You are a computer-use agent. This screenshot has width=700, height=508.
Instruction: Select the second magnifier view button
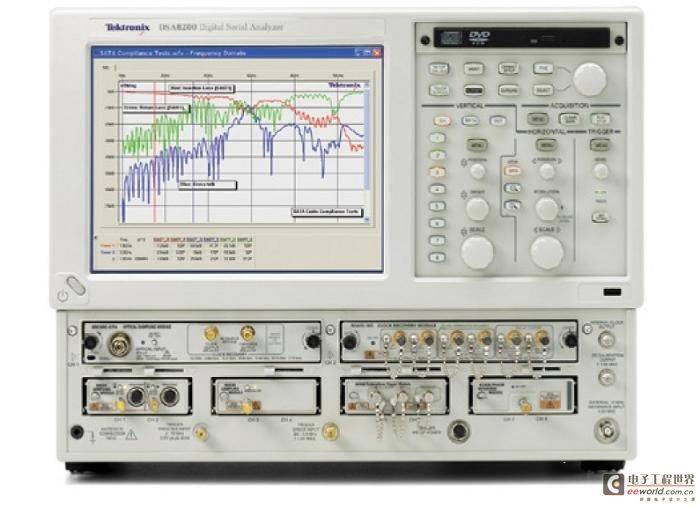click(x=512, y=206)
